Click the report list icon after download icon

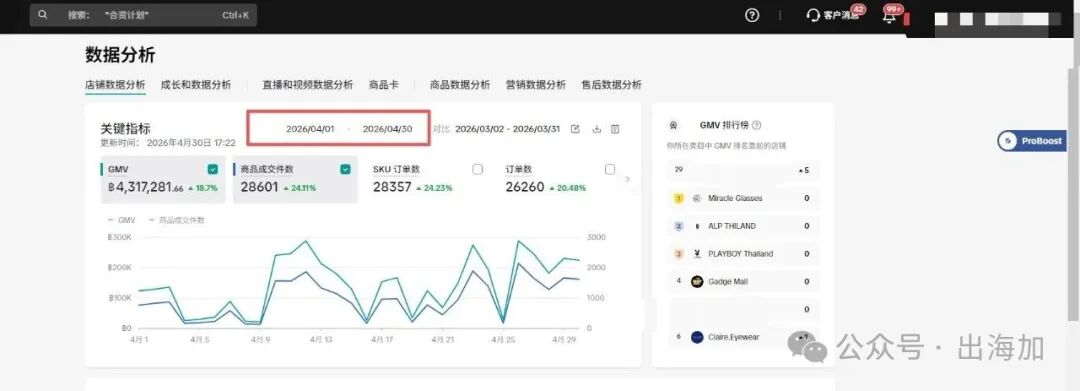pos(615,129)
